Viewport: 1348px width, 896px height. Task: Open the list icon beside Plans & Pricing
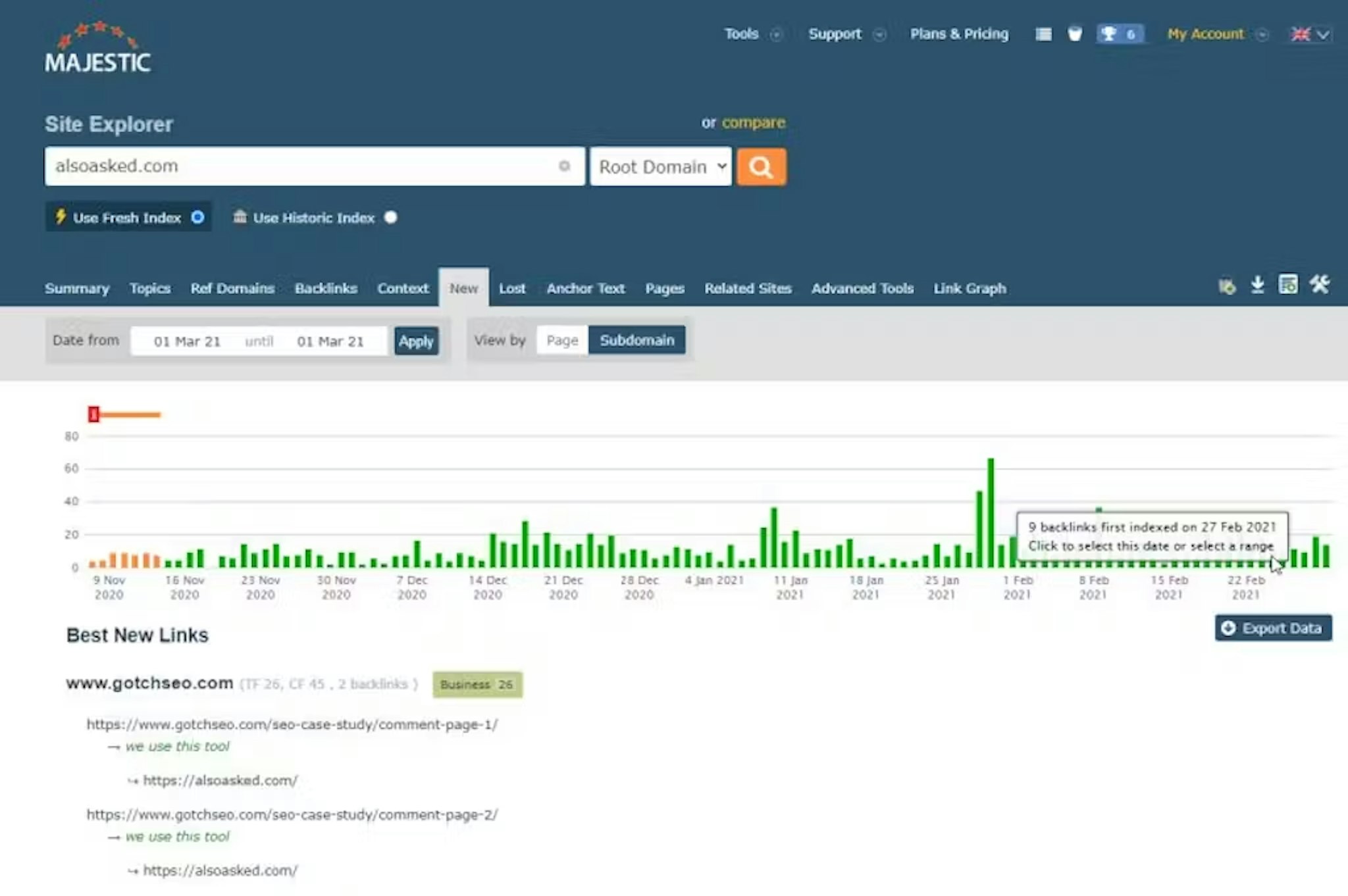pyautogui.click(x=1043, y=34)
